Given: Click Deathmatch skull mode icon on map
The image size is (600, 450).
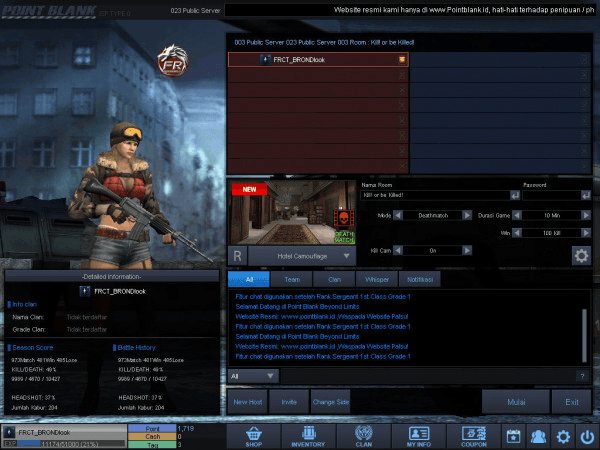Looking at the screenshot, I should point(344,218).
